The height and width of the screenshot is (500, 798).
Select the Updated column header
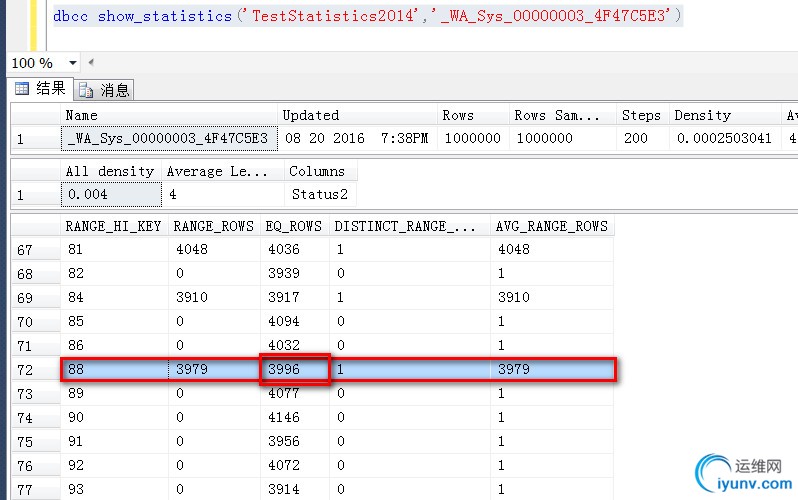[x=357, y=116]
